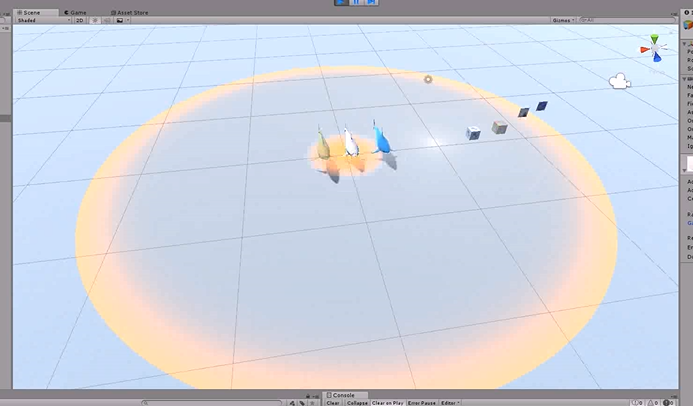
Task: Select the light-colored cube object
Action: click(473, 133)
